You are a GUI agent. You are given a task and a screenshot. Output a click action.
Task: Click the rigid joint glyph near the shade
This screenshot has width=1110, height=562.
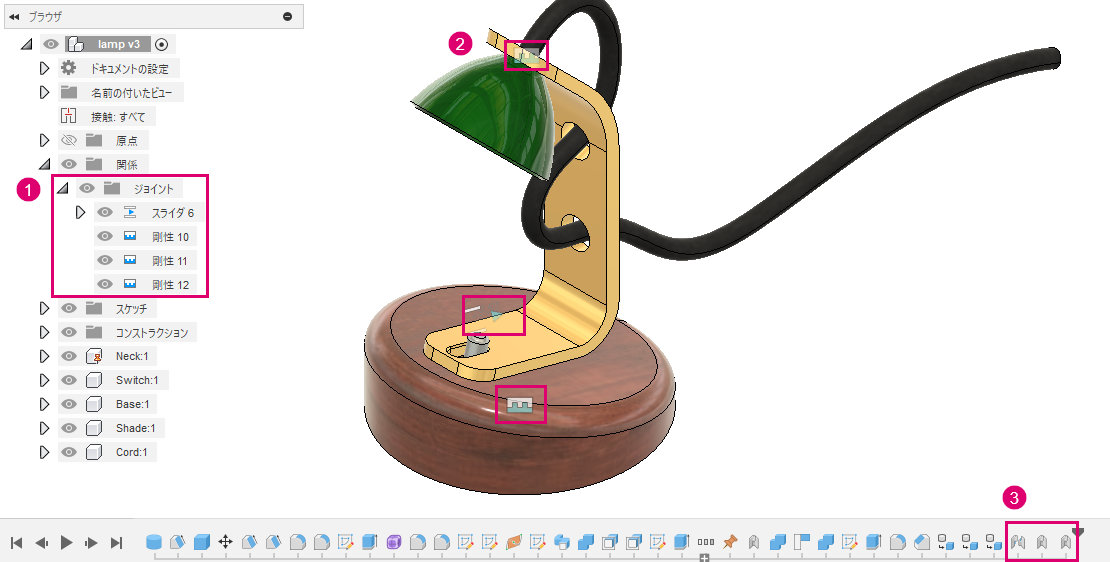(526, 55)
